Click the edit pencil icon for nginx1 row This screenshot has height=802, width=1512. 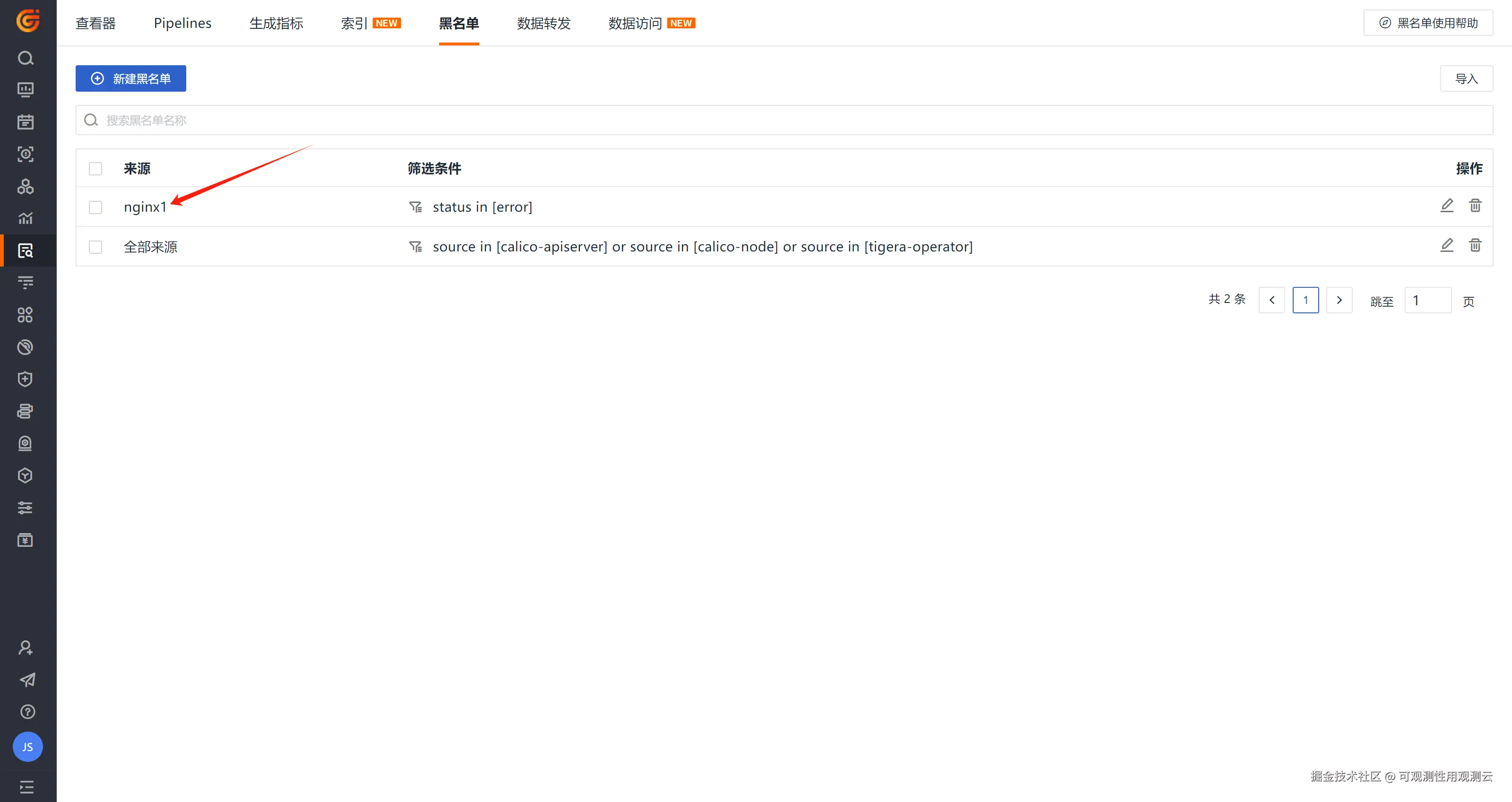coord(1446,206)
